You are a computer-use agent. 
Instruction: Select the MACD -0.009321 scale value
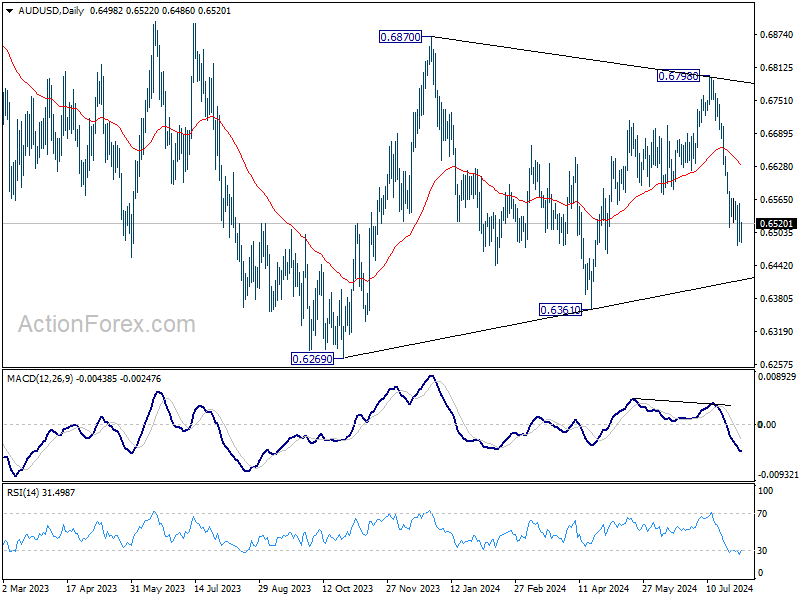778,474
